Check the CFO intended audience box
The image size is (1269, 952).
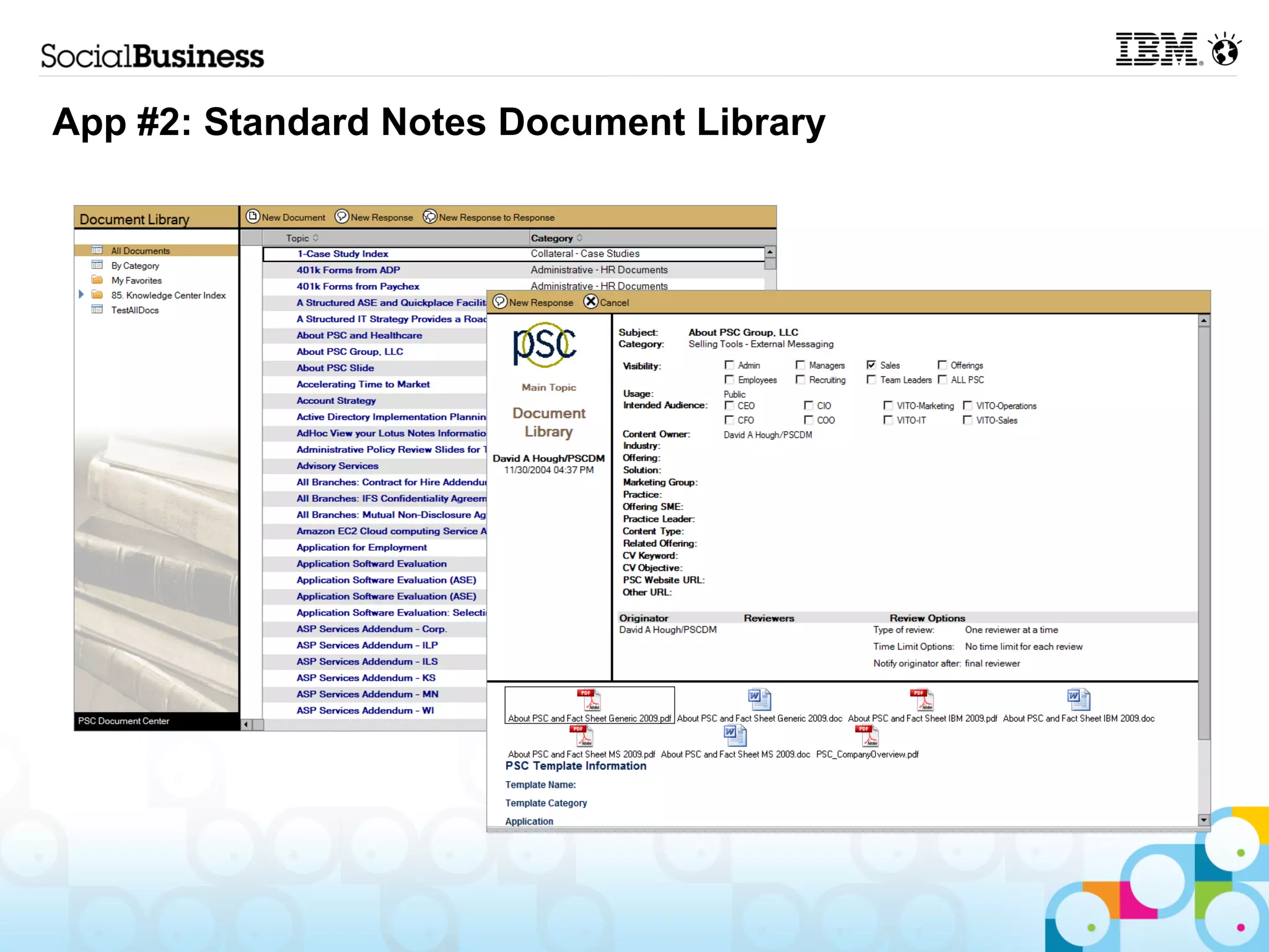pos(729,420)
